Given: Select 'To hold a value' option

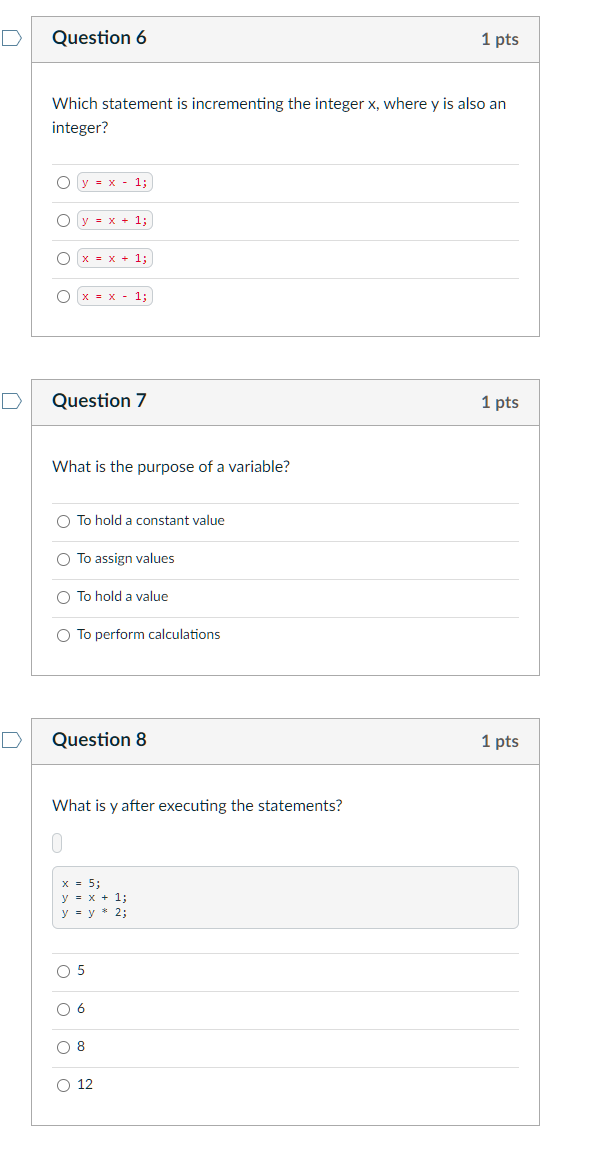Looking at the screenshot, I should 64,597.
